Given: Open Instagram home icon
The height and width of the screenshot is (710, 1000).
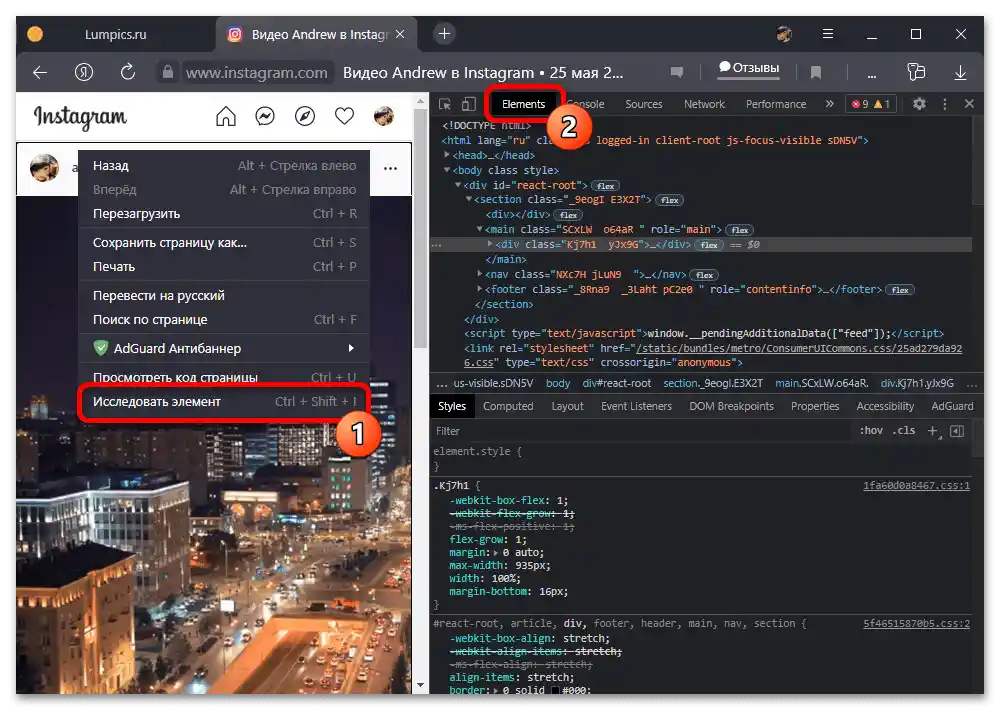Looking at the screenshot, I should click(x=226, y=116).
